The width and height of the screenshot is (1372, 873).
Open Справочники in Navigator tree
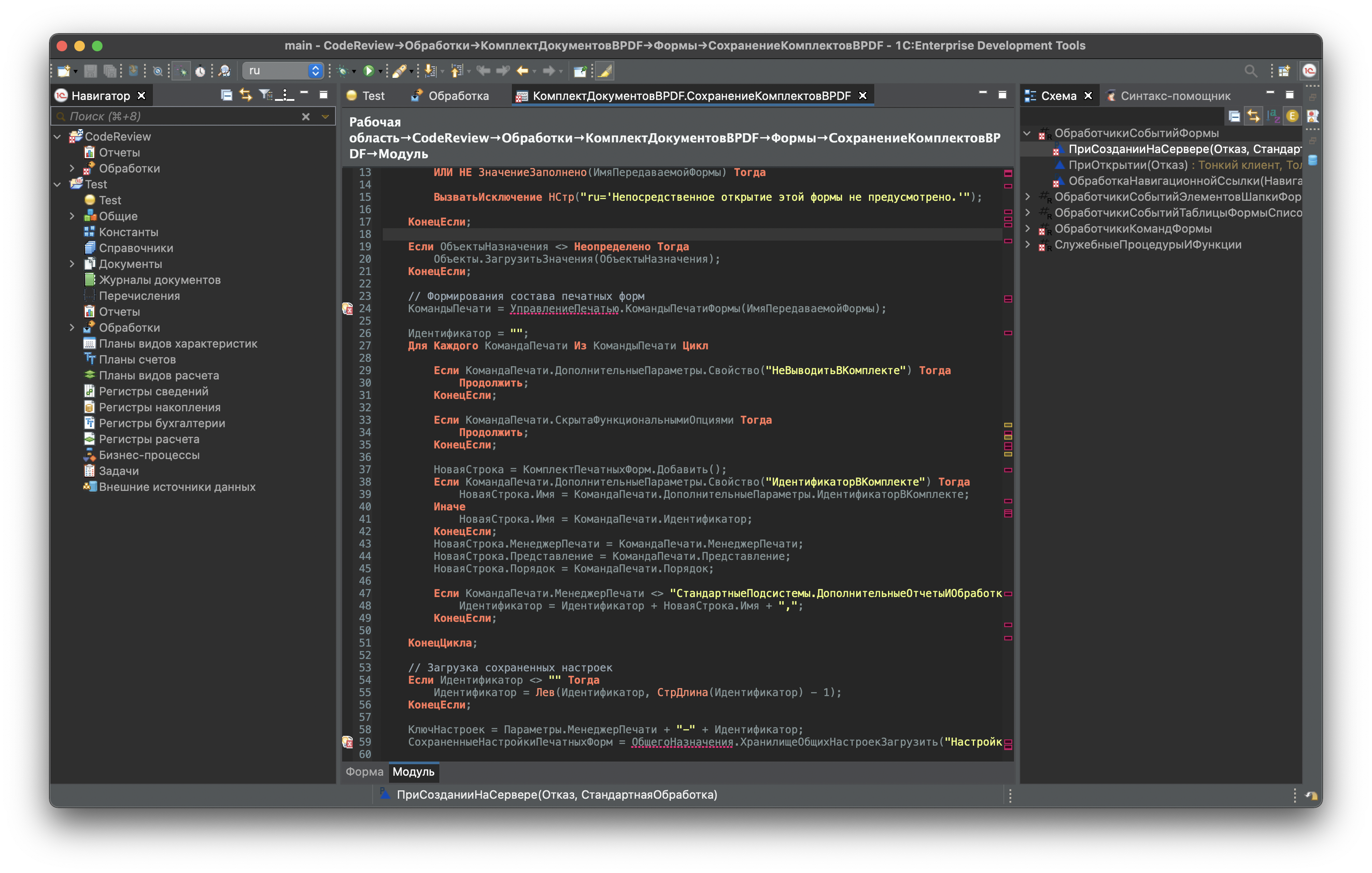[136, 248]
